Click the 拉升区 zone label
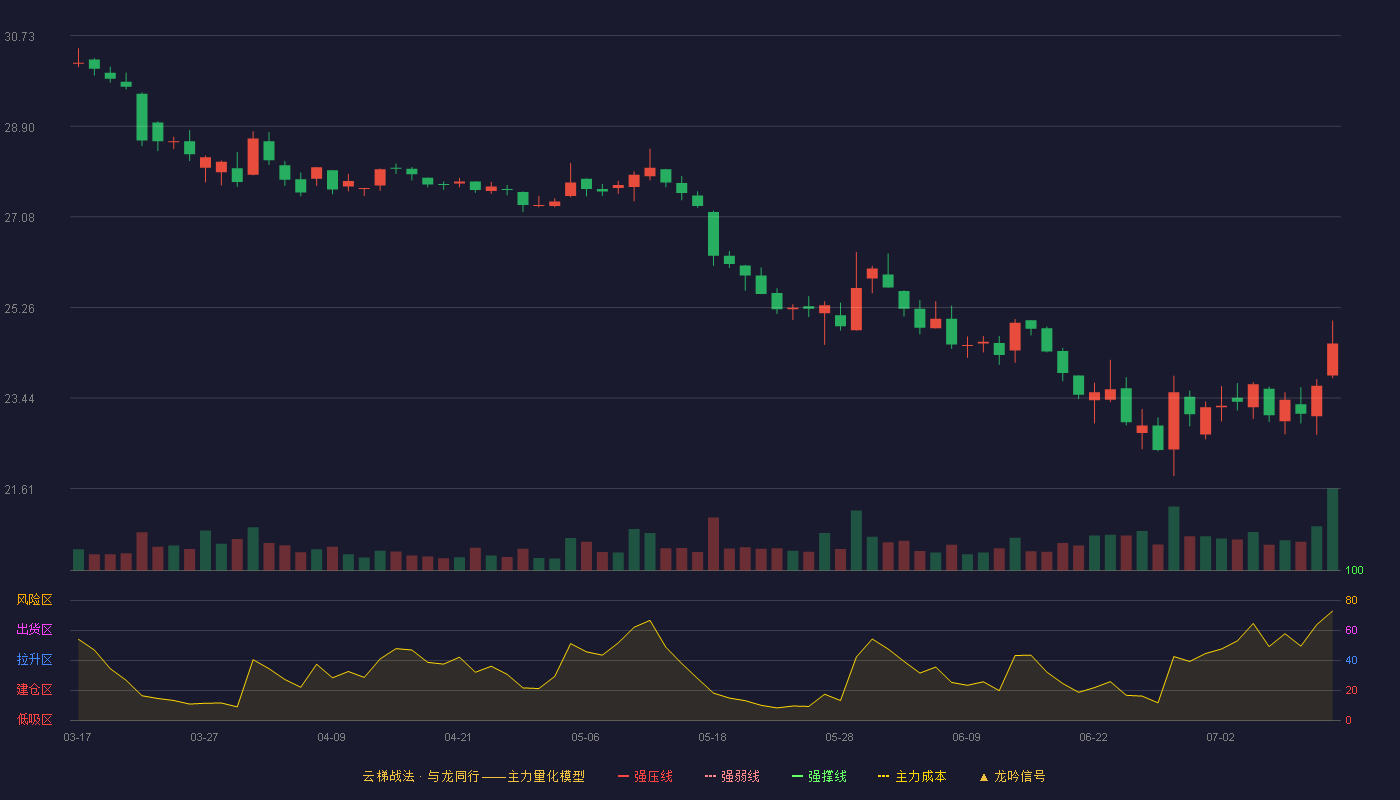1400x800 pixels. tap(35, 660)
